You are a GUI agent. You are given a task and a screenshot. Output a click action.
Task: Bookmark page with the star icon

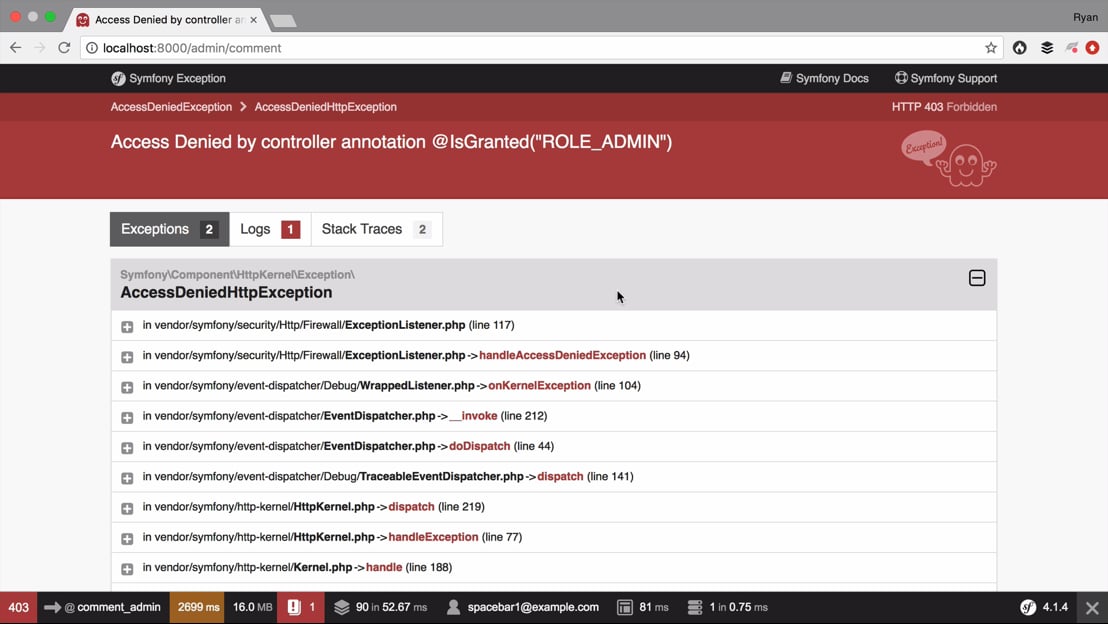pos(991,48)
